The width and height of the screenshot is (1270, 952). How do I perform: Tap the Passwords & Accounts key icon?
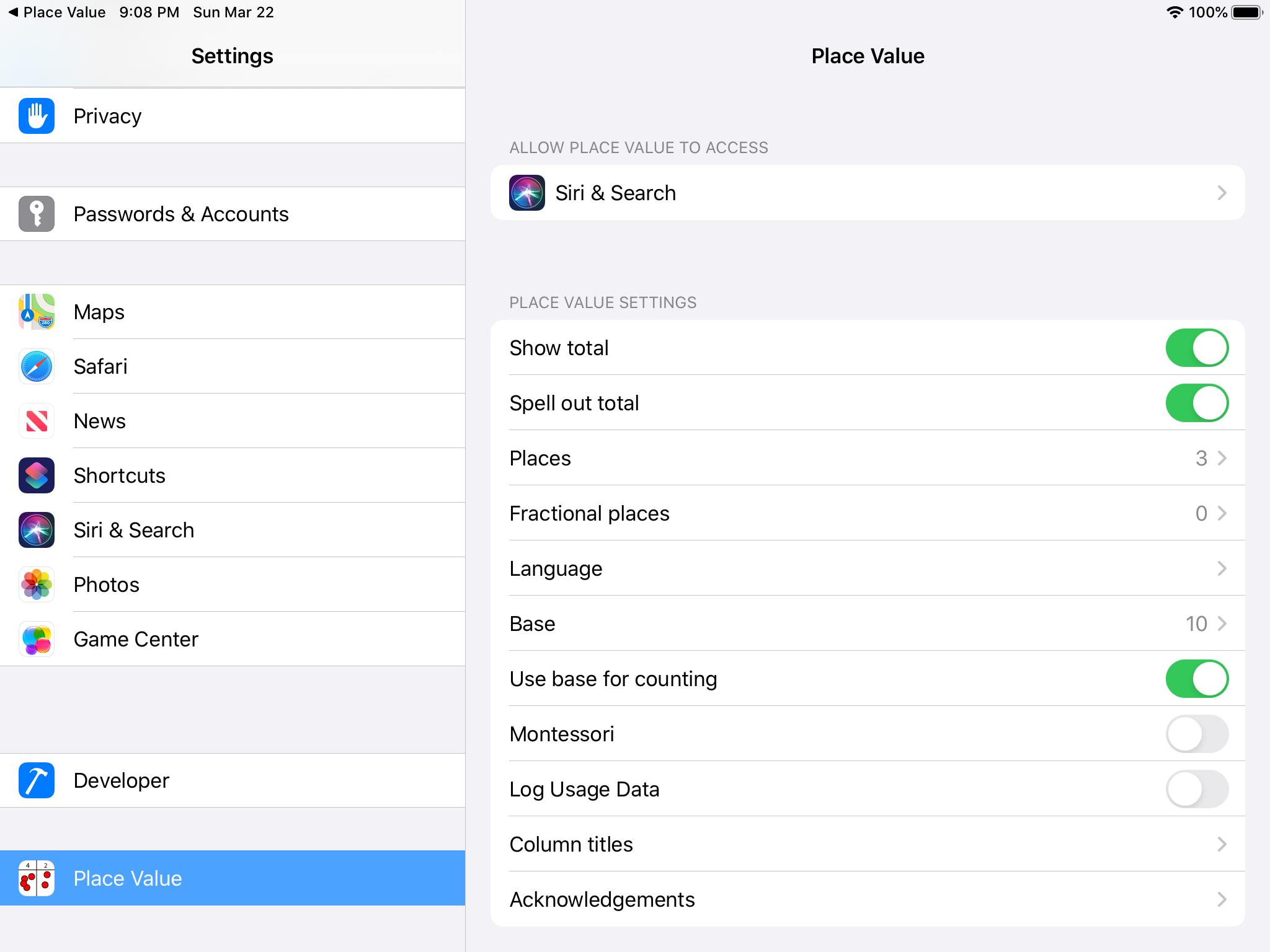tap(37, 214)
